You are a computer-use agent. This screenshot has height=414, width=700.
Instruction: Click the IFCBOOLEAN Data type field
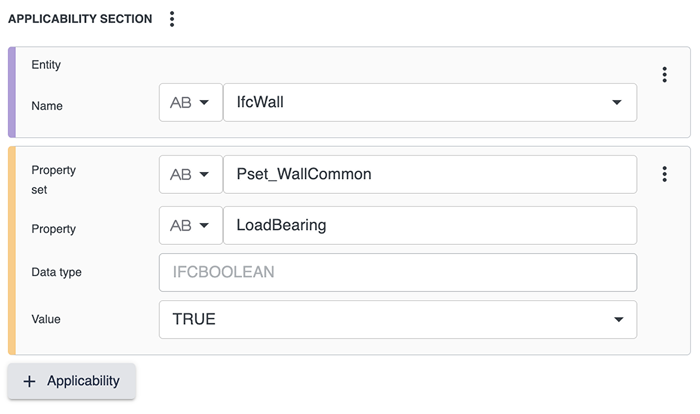click(x=397, y=272)
